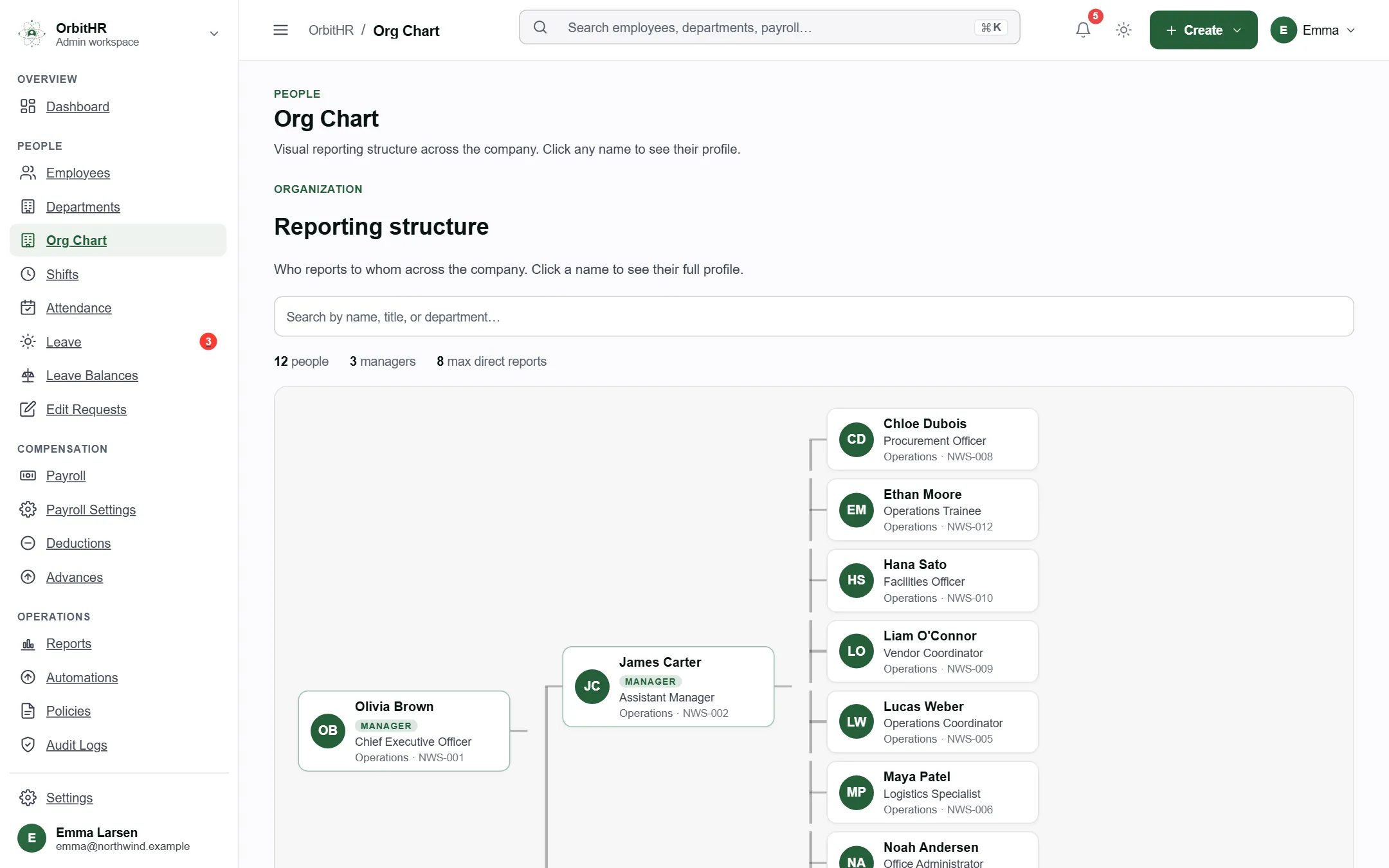Click the Lucas Weber card
Image resolution: width=1389 pixels, height=868 pixels.
[932, 722]
